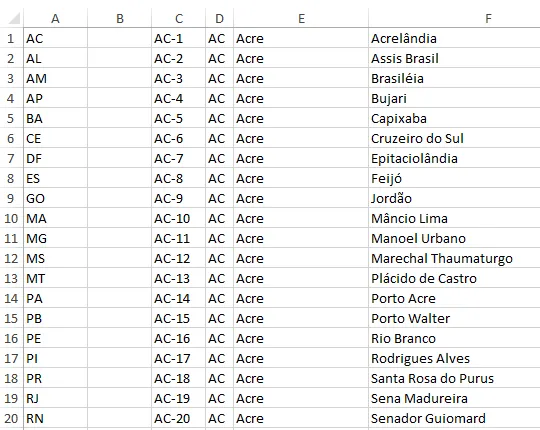Viewport: 540px width, 430px height.
Task: Select cell with Senador Guiomard
Action: point(454,418)
